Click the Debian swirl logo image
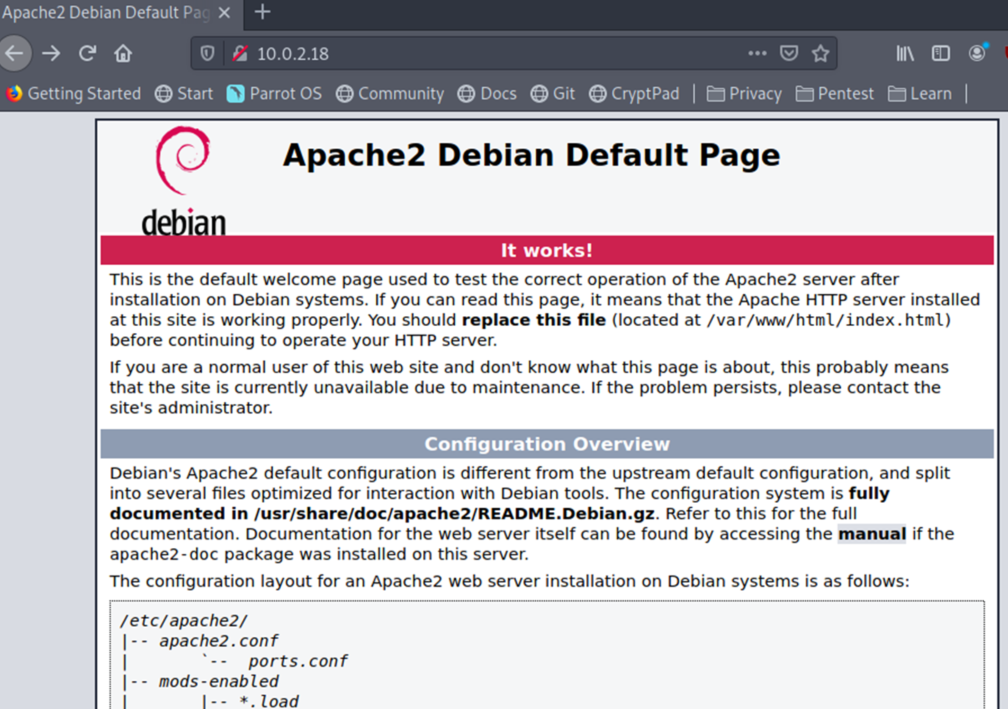 [183, 180]
